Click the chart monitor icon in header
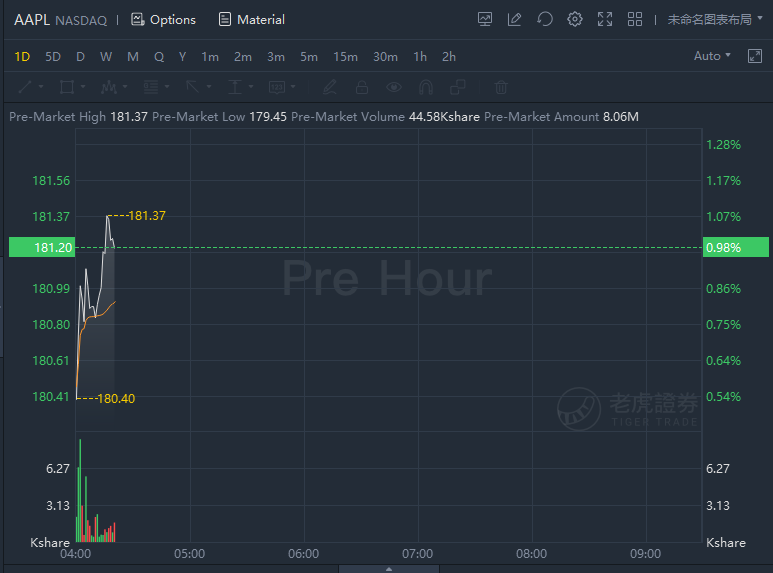 485,20
